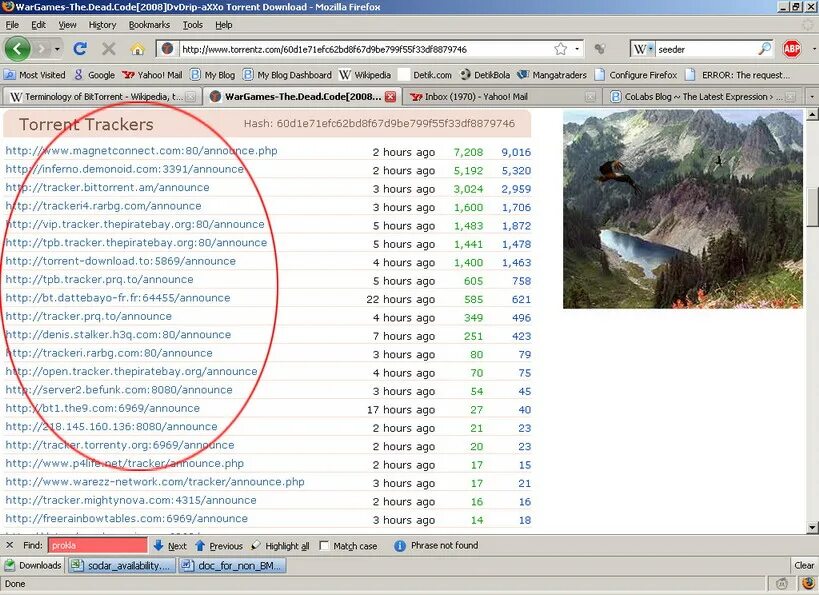This screenshot has width=819, height=595.
Task: Click the Clear button in the downloads bar
Action: tap(804, 565)
